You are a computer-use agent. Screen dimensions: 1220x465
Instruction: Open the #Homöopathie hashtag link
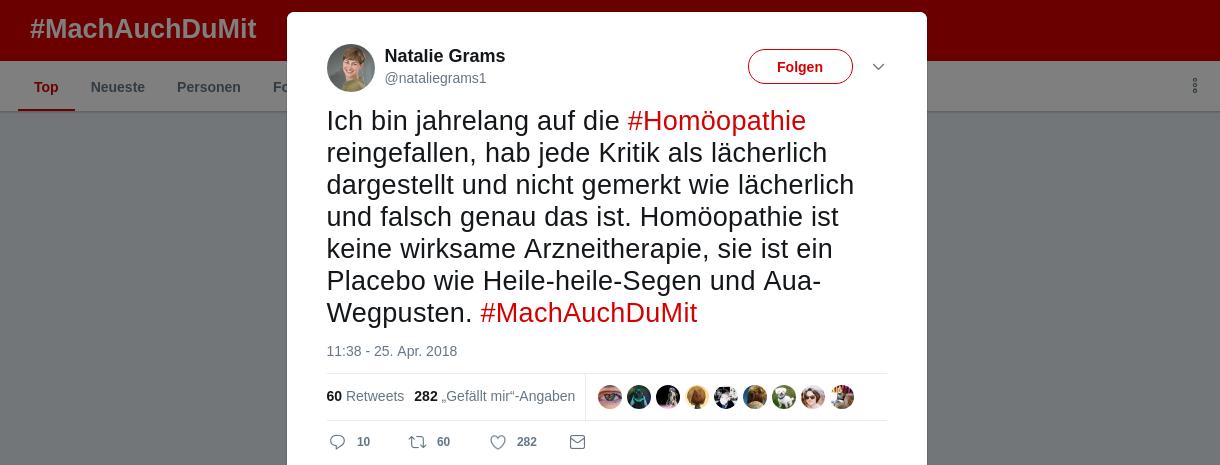[716, 121]
